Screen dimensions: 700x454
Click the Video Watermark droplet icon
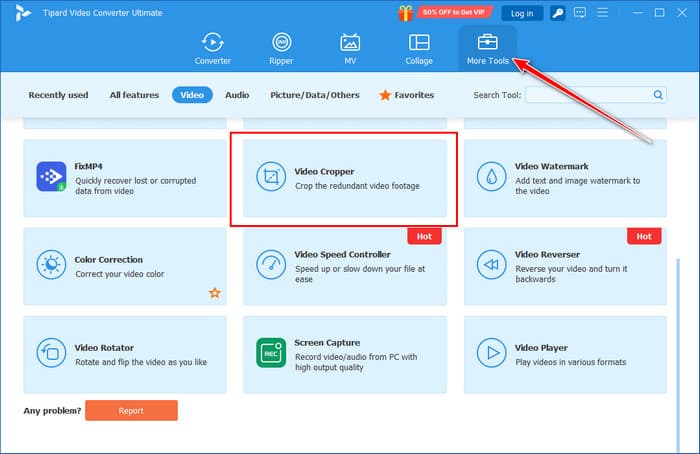(491, 178)
